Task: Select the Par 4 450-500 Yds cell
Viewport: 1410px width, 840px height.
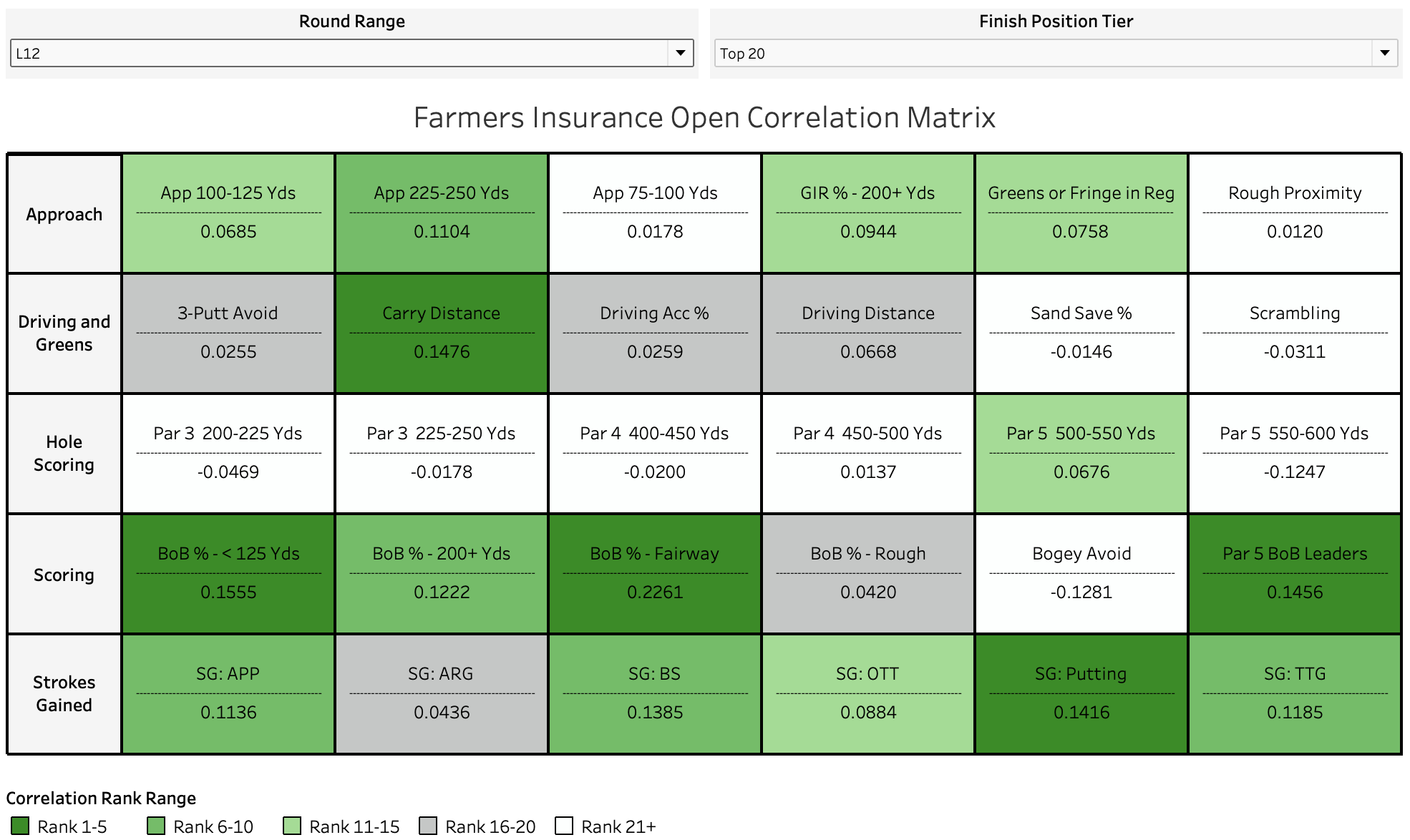Action: pos(868,454)
